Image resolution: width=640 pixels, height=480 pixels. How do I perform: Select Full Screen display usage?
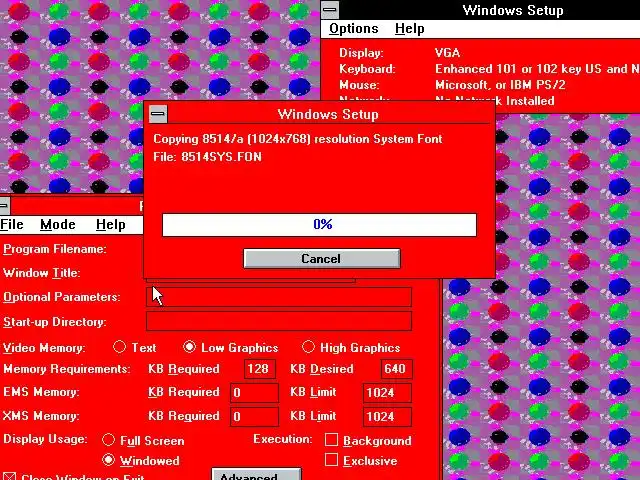pyautogui.click(x=143, y=440)
